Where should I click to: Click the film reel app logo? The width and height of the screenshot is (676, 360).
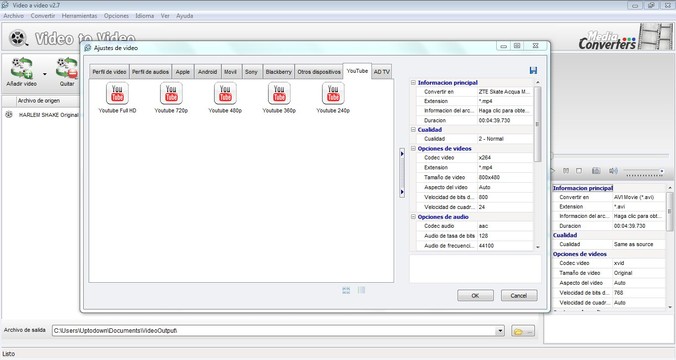tap(19, 38)
